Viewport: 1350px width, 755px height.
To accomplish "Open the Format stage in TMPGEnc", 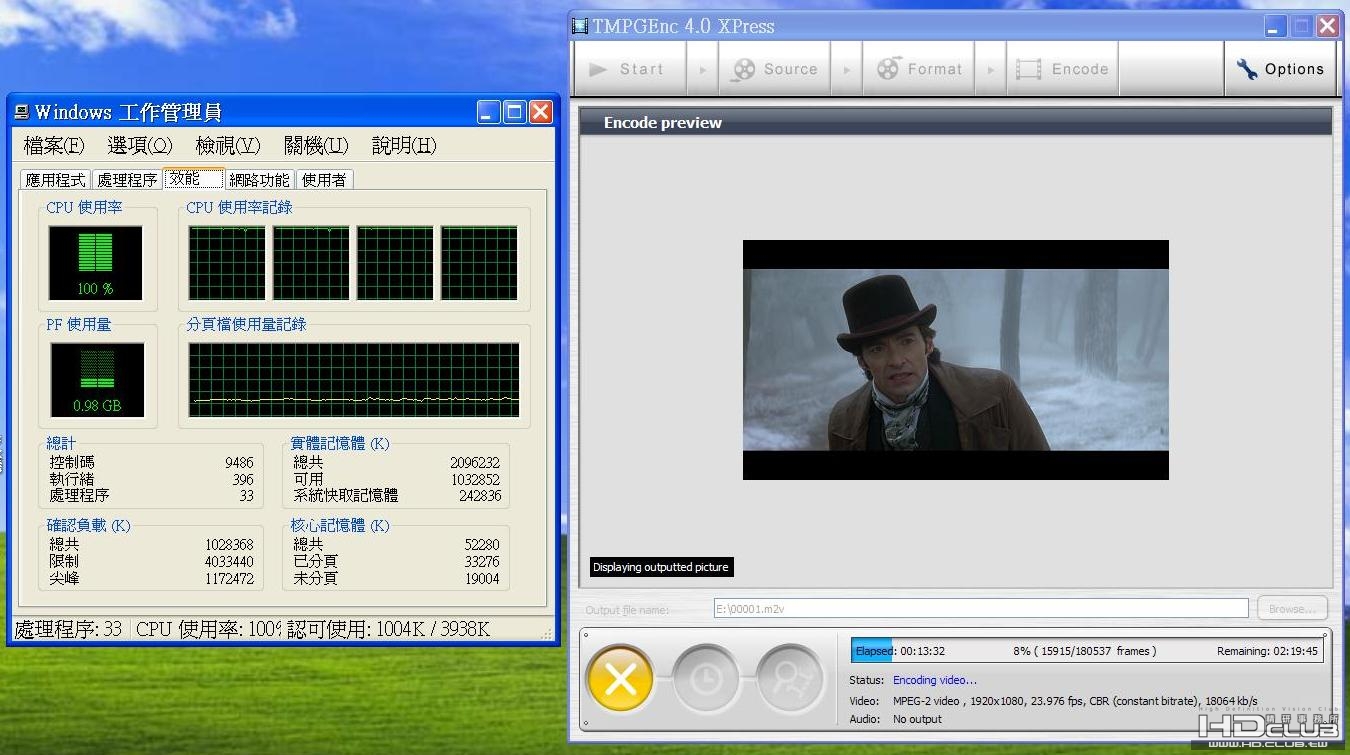I will tap(919, 69).
